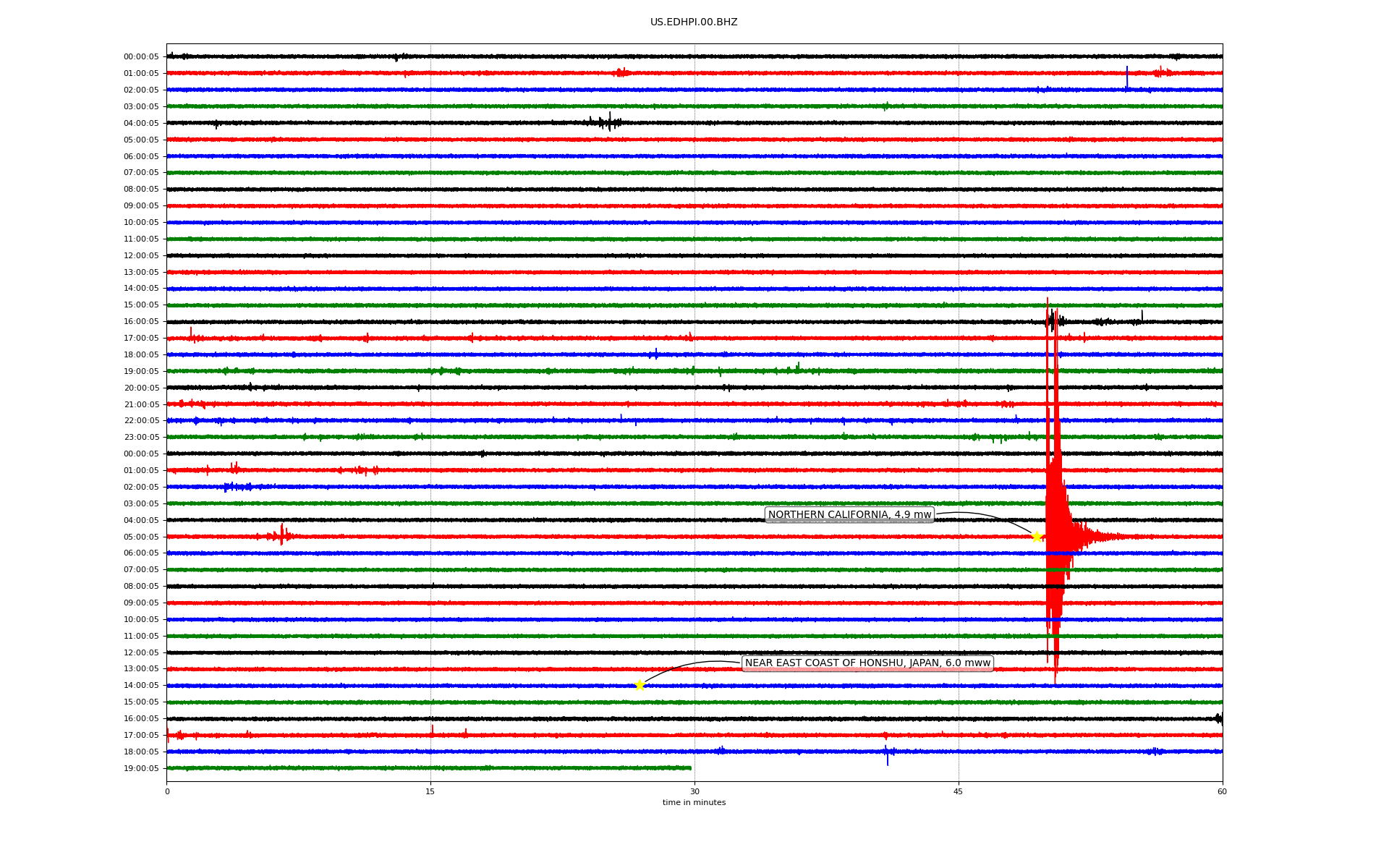
Task: Click the 'time in minutes' axis label
Action: [694, 802]
